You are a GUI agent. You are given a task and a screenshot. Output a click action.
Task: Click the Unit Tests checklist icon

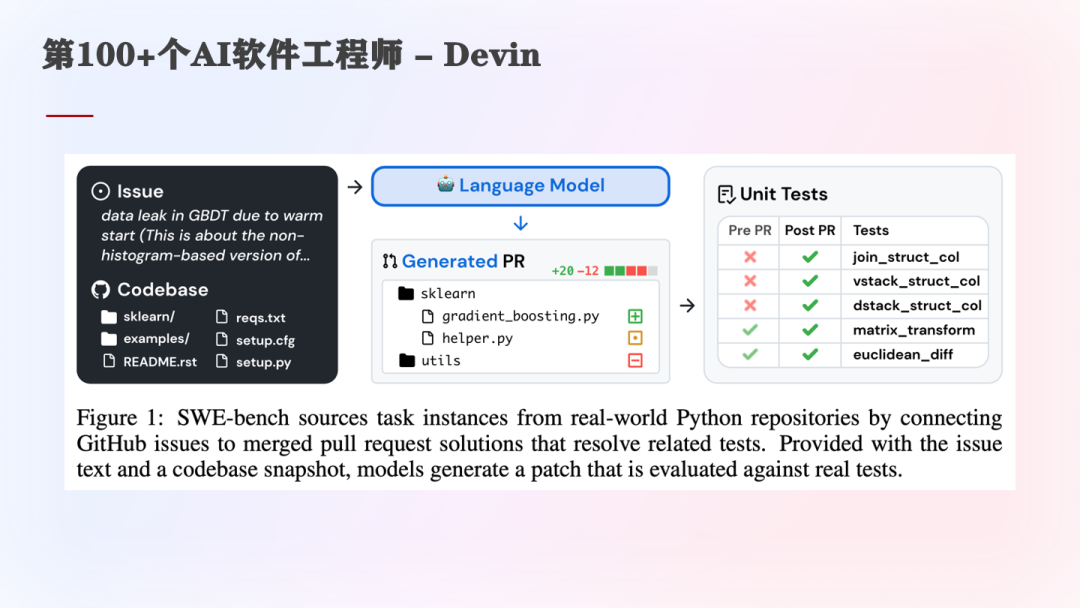pos(726,194)
